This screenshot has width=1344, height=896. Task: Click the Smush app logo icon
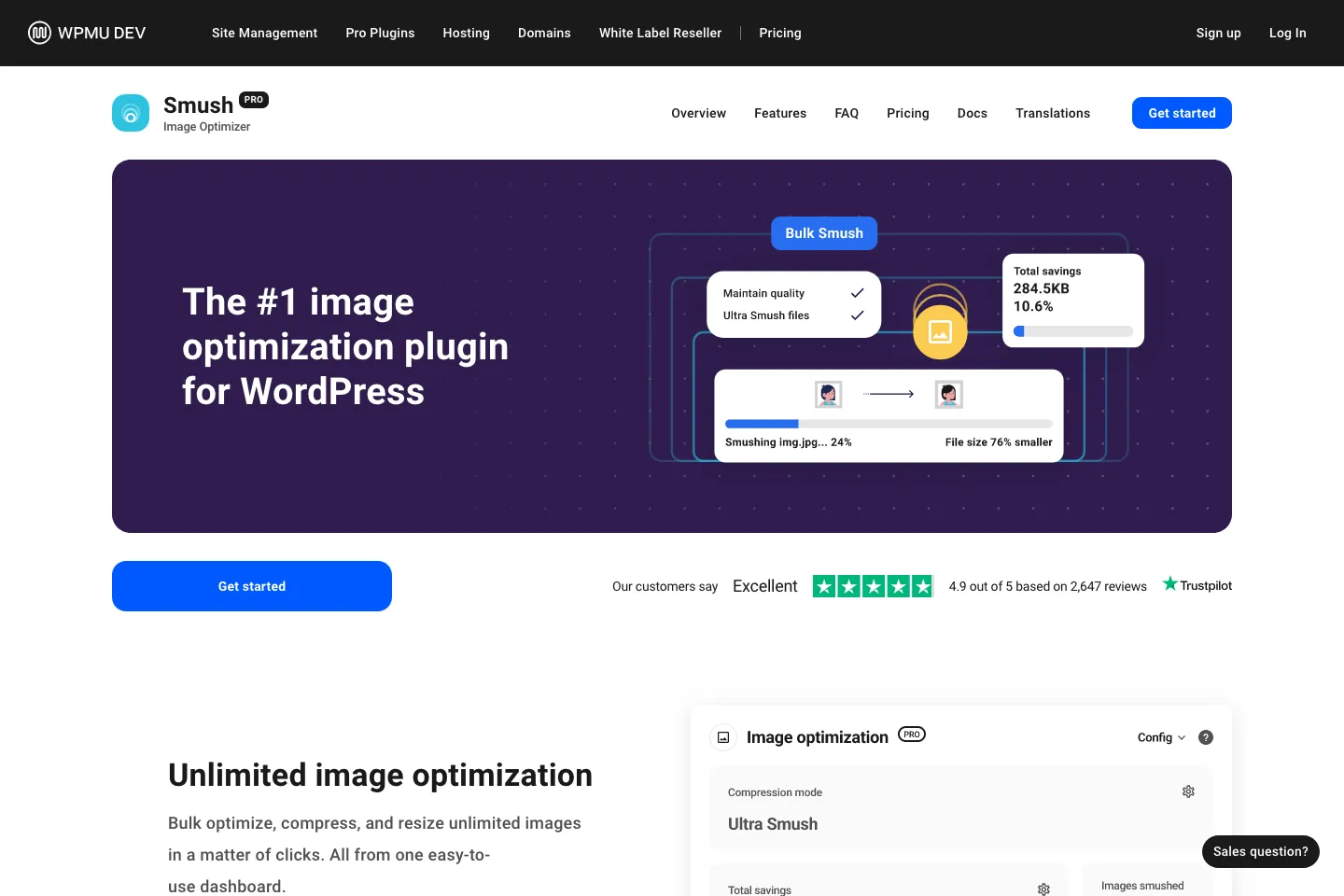tap(131, 113)
